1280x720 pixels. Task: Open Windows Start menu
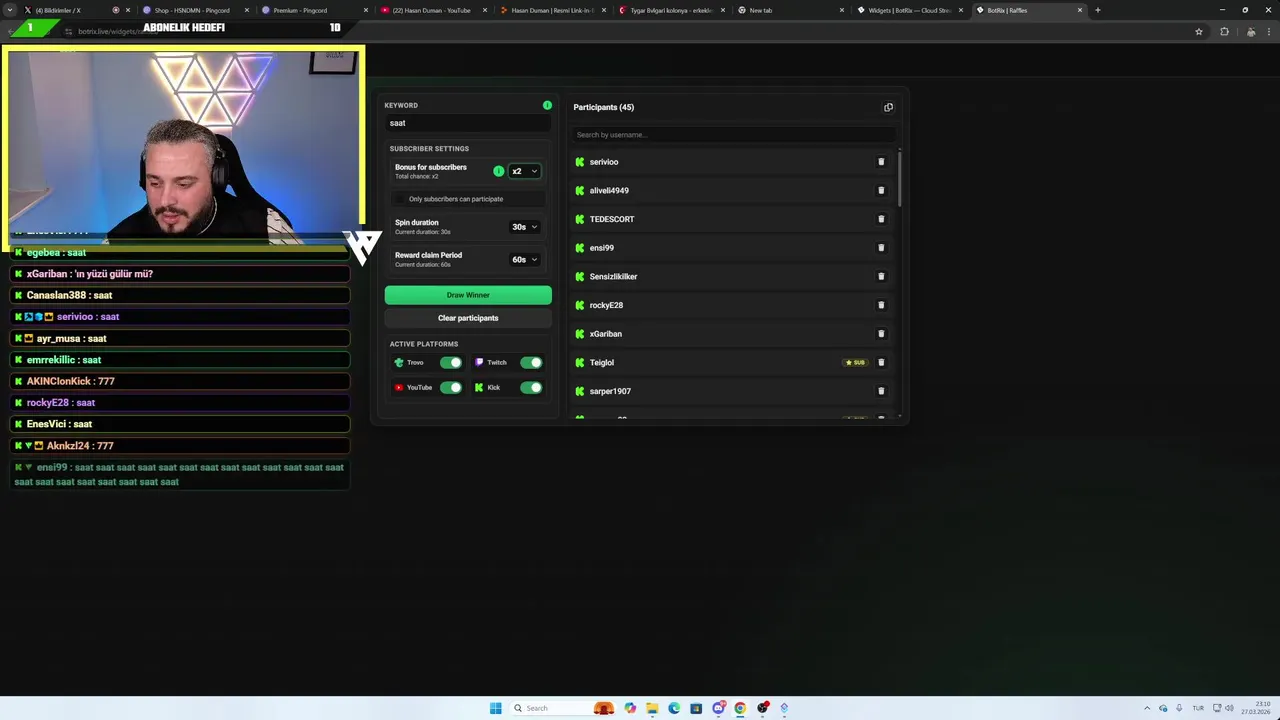pos(496,708)
